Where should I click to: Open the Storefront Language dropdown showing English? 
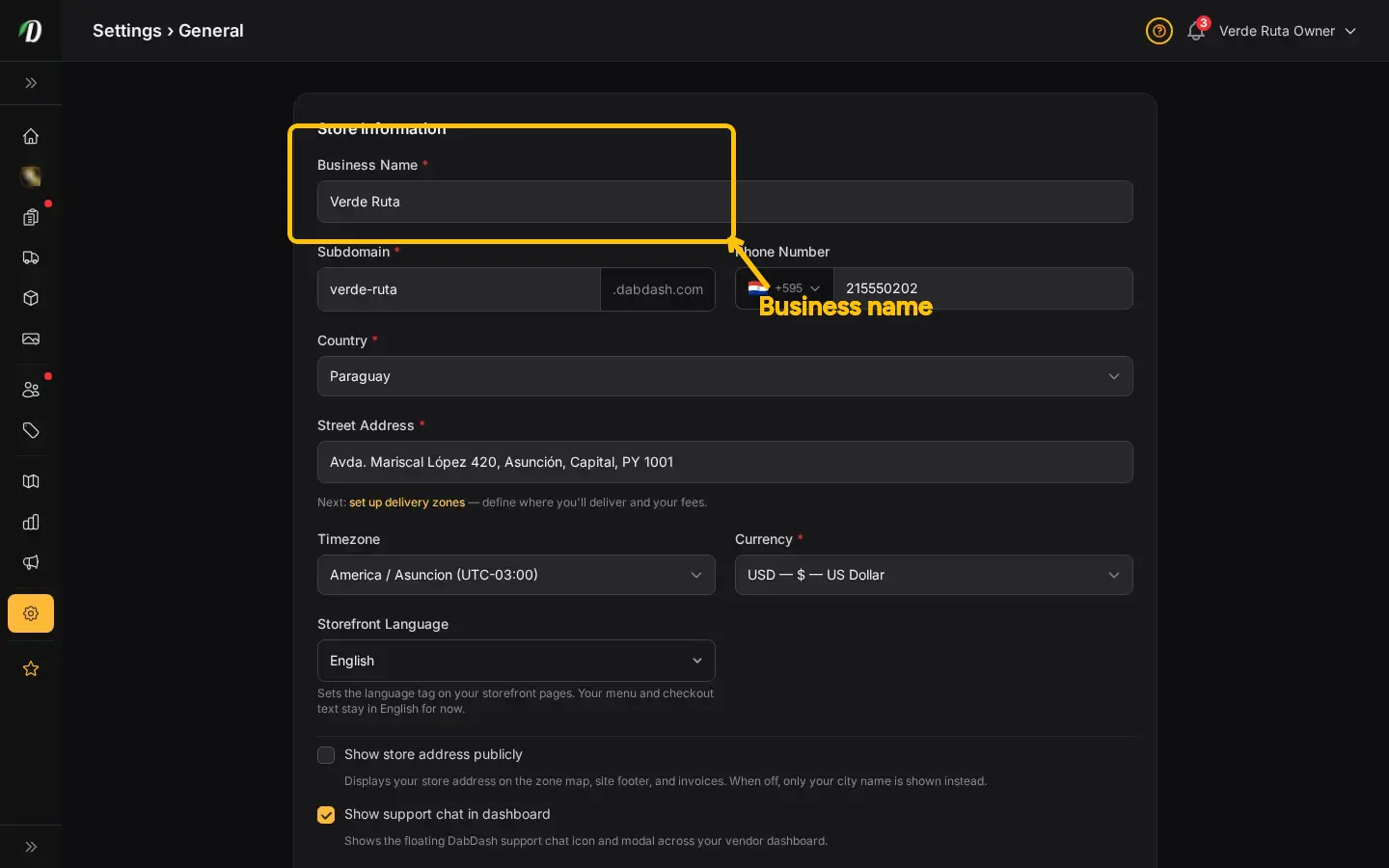(x=516, y=661)
